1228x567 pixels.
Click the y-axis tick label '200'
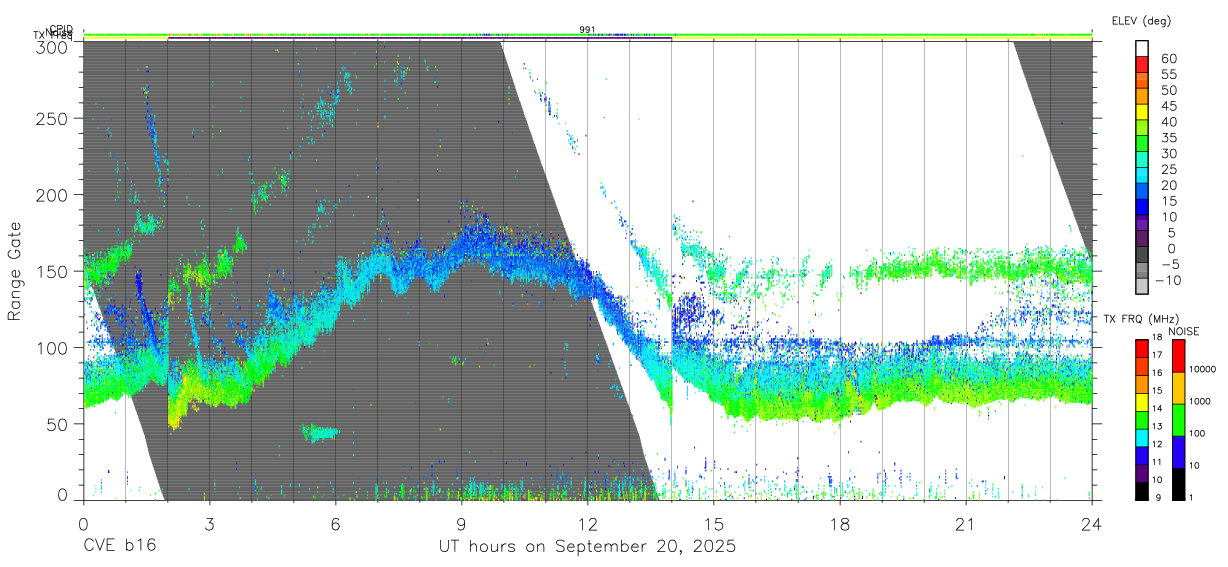(52, 195)
